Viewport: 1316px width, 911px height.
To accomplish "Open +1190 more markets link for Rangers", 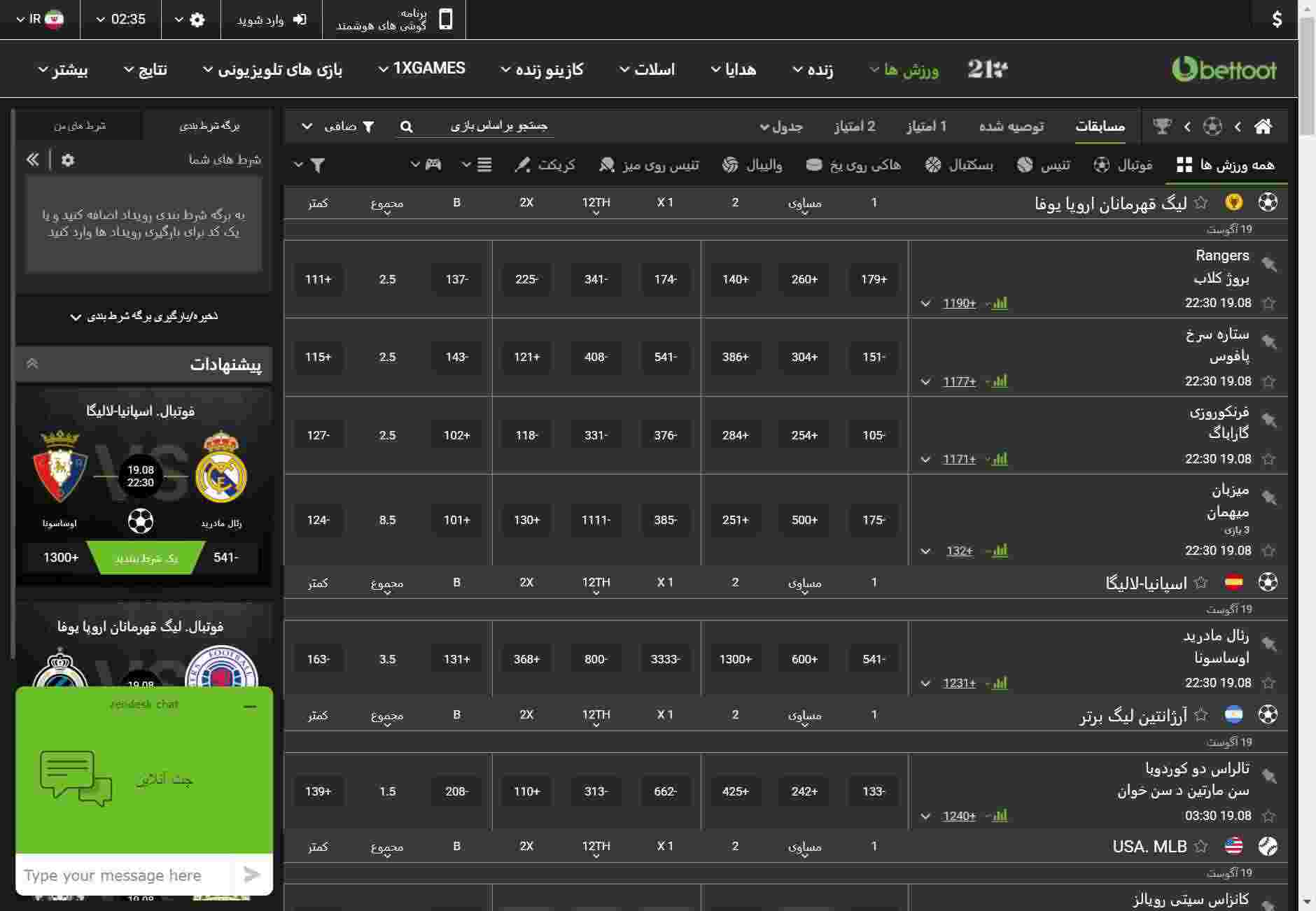I will tap(959, 303).
